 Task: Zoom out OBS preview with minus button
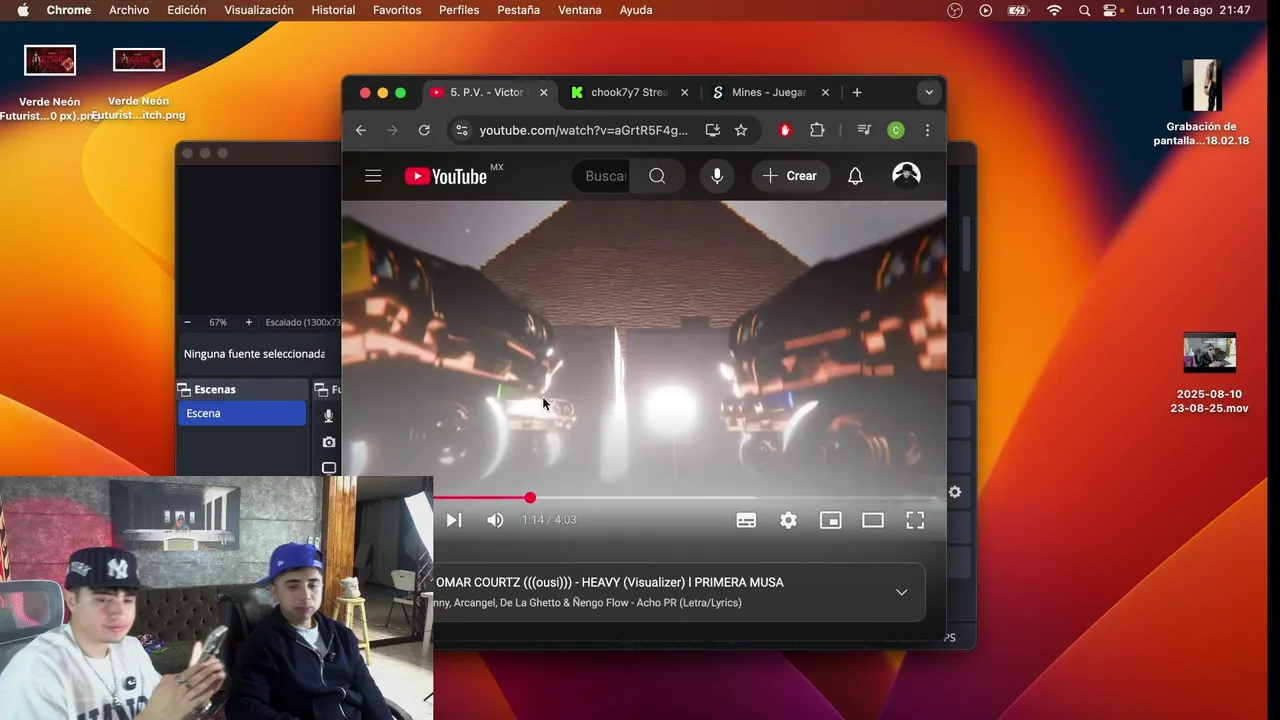point(187,323)
